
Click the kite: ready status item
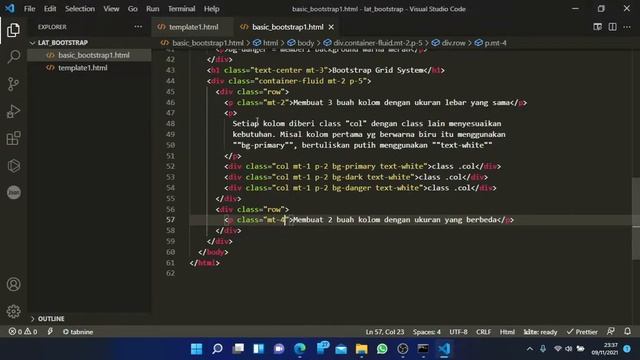click(540, 332)
